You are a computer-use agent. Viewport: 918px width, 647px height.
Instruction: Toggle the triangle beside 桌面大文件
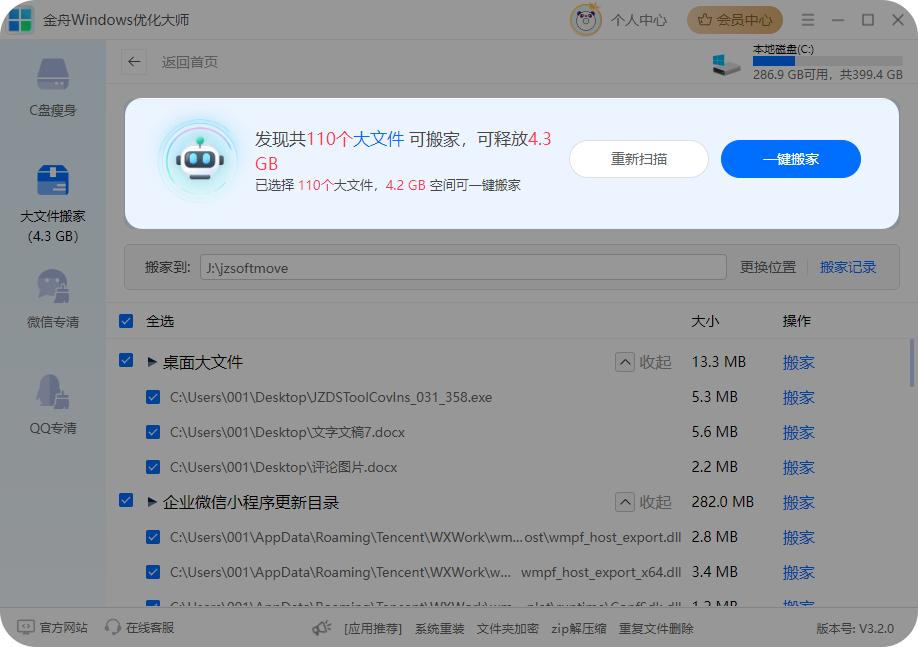coord(152,362)
